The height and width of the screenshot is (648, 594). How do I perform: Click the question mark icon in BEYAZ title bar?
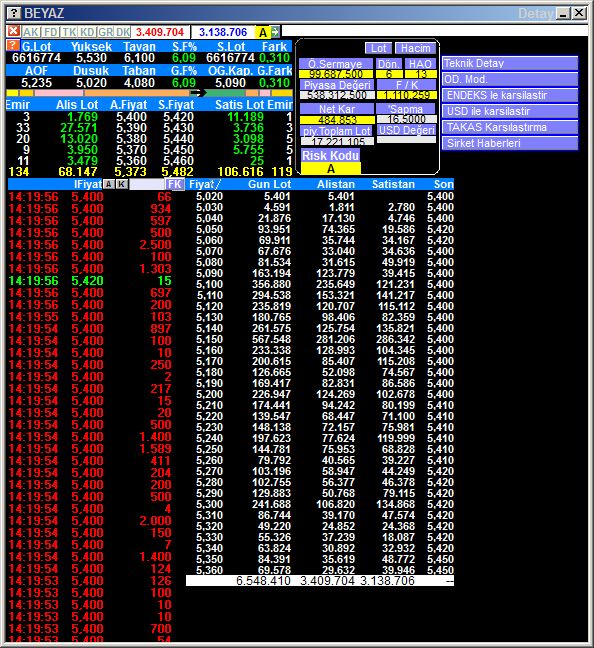(x=14, y=13)
